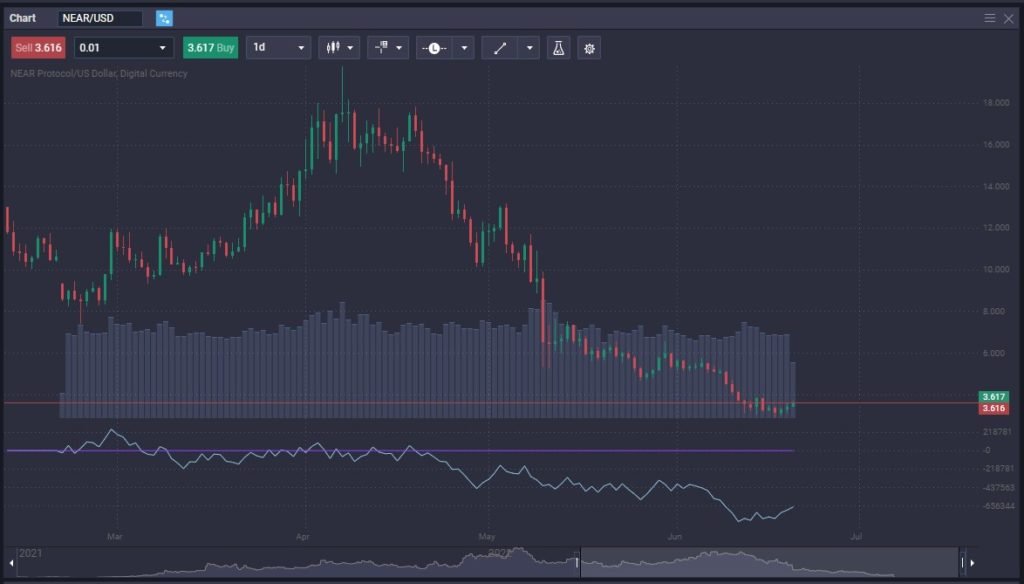Open the clock time settings tool
The image size is (1024, 584).
(438, 48)
